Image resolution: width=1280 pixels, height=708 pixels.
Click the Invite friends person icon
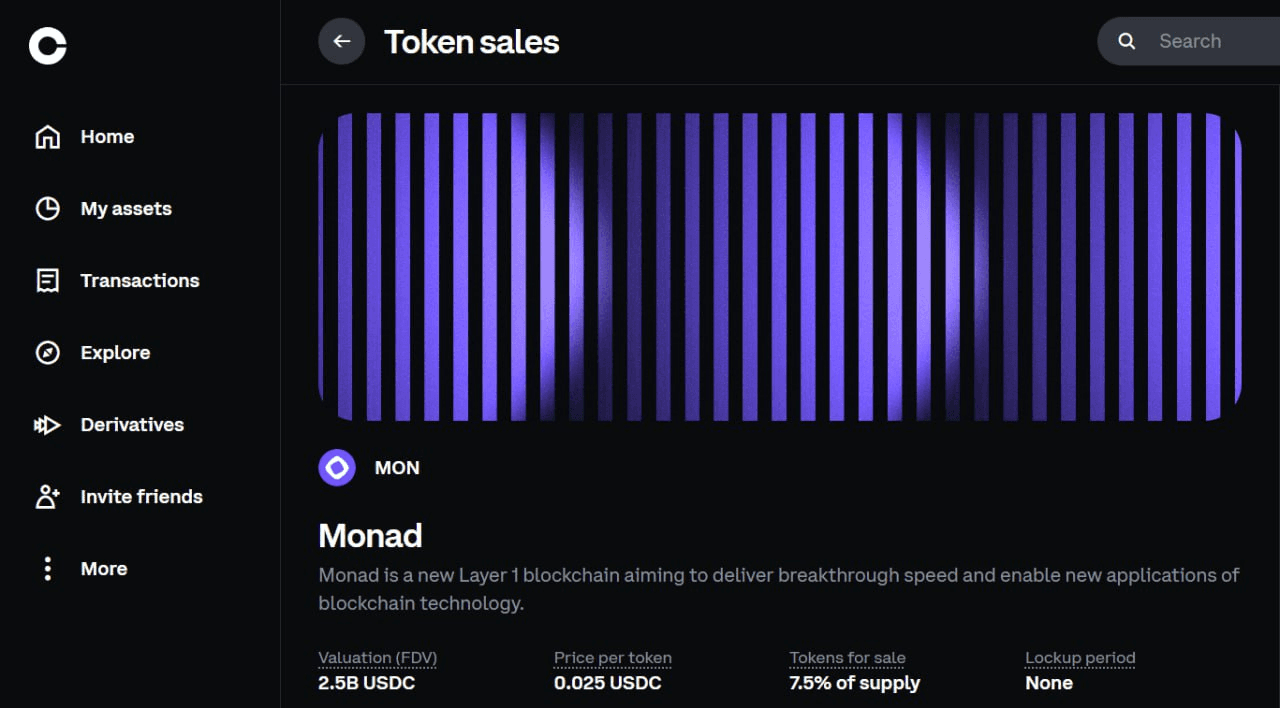47,497
